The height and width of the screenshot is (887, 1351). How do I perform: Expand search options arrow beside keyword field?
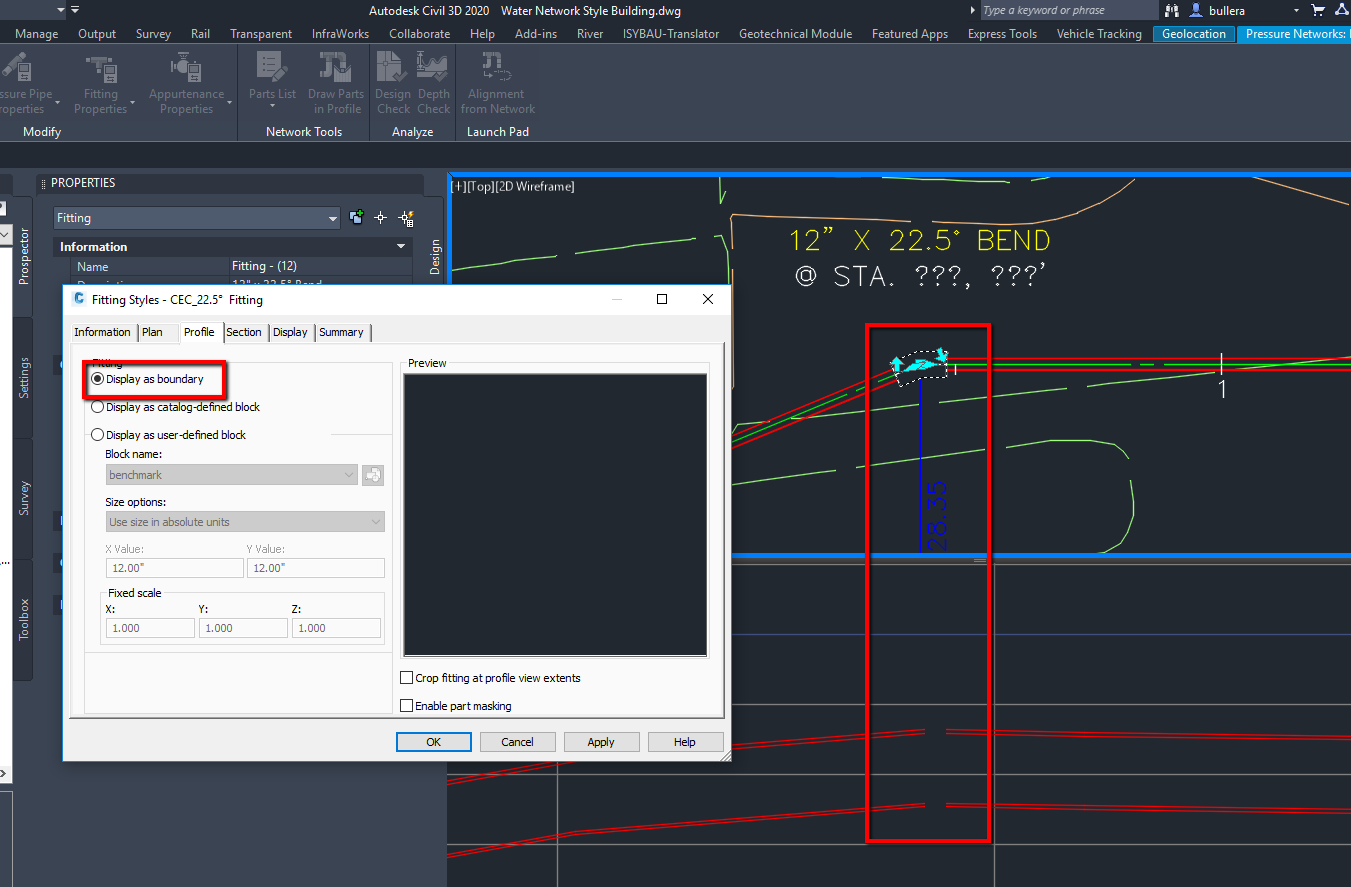974,10
